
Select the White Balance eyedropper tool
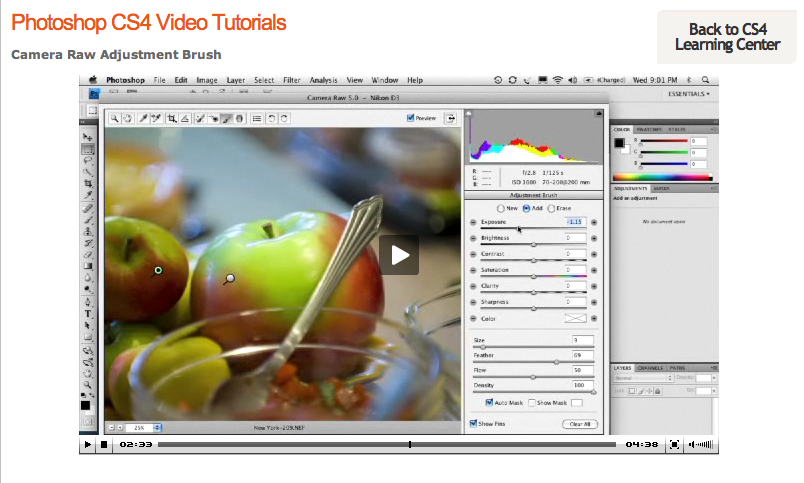143,118
